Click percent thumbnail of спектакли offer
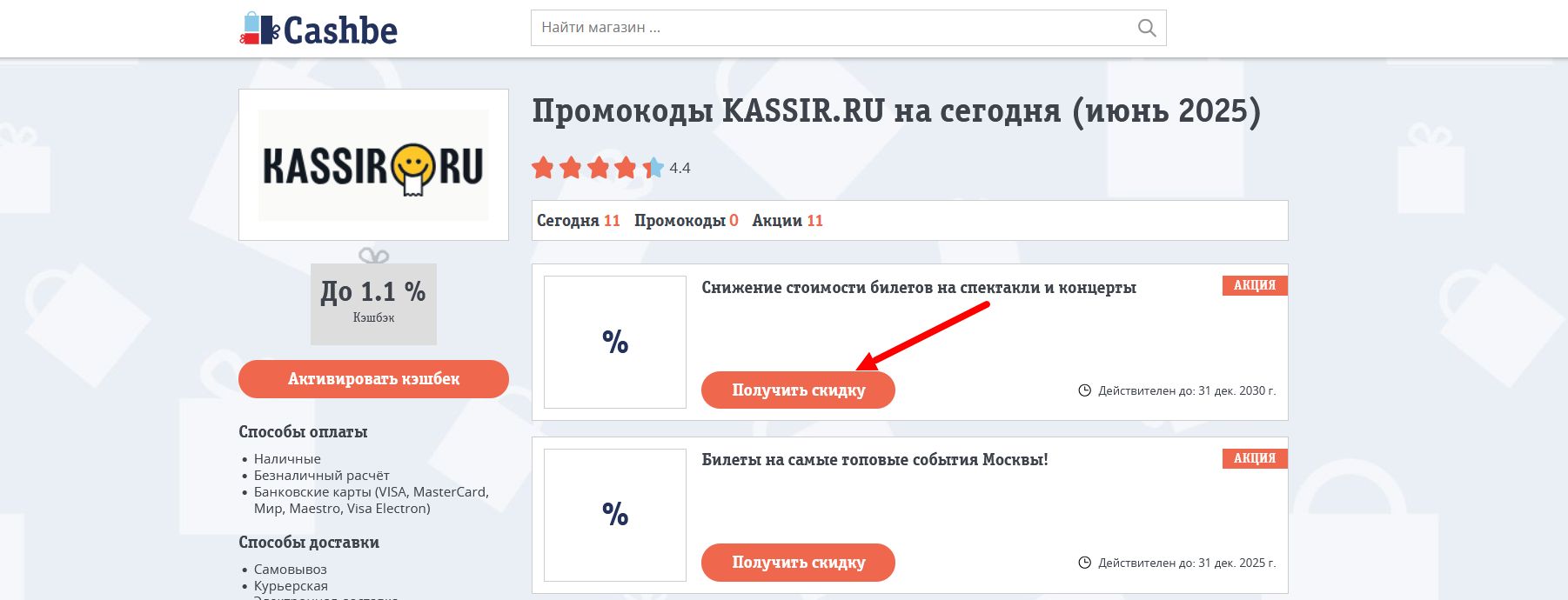Screen dimensions: 1568x600 (615, 342)
